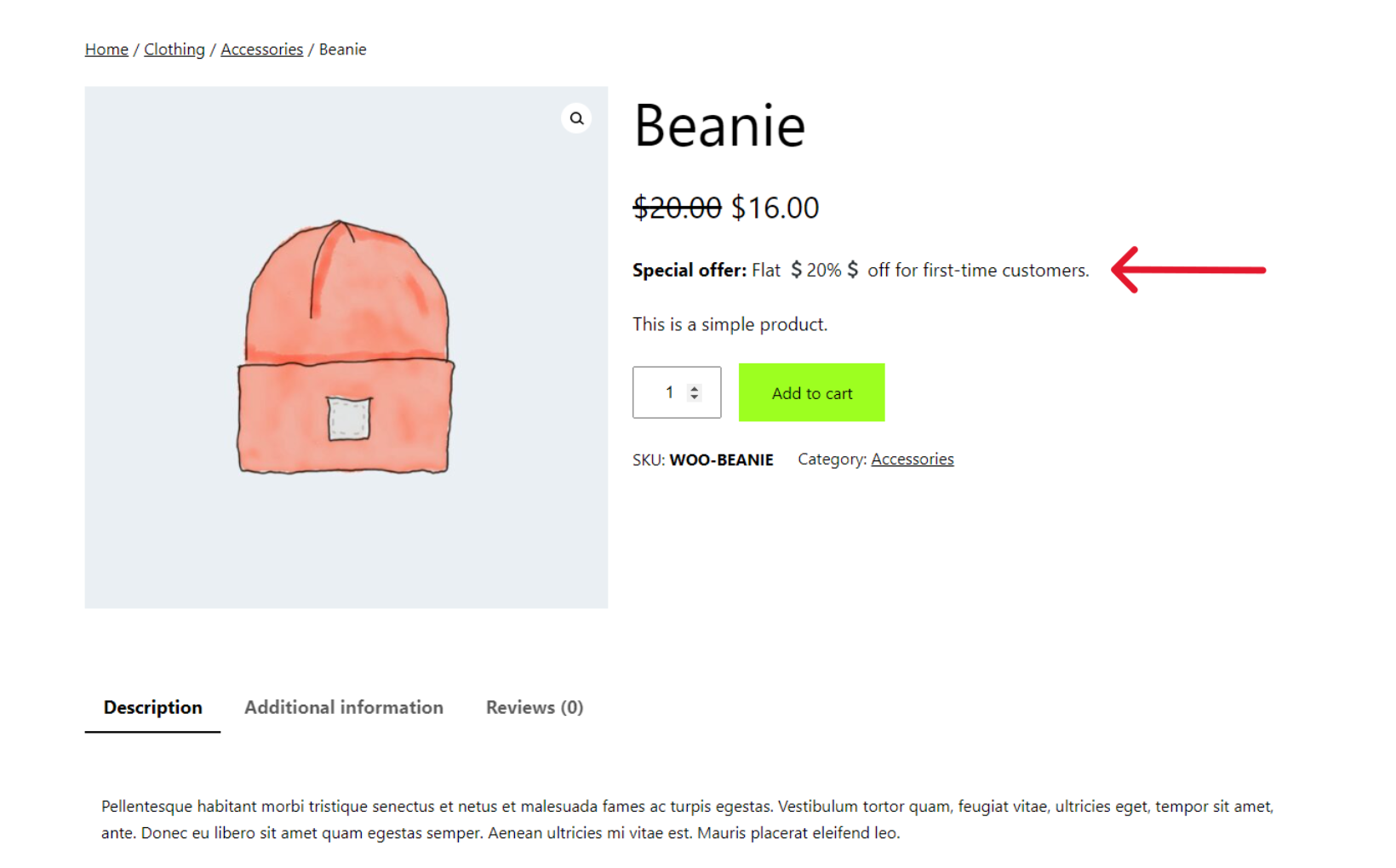Switch to the Description tab
Image resolution: width=1396 pixels, height=868 pixels.
[152, 707]
